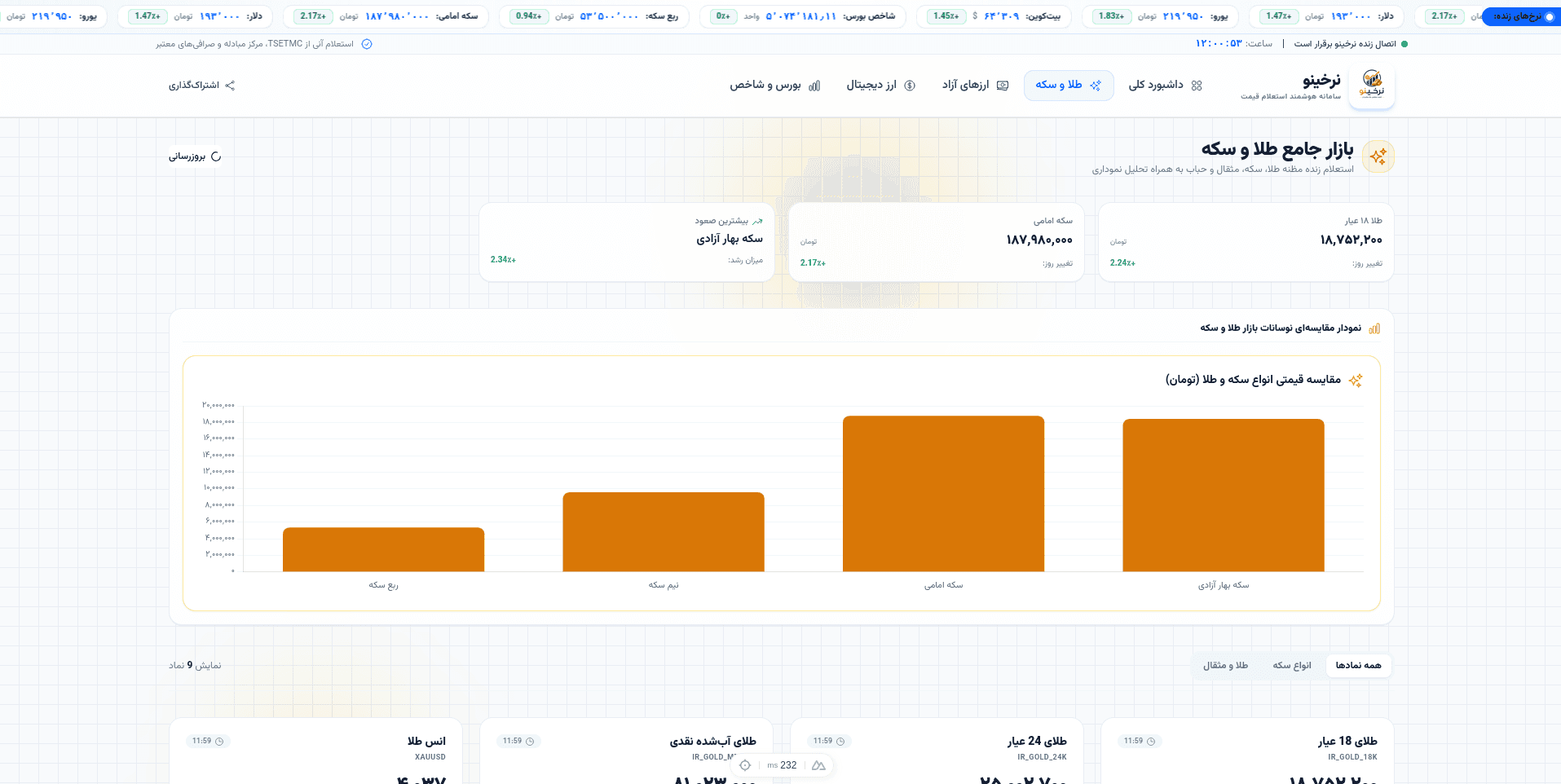Click the 232 ms latency indicator
This screenshot has width=1561, height=784.
tap(782, 765)
